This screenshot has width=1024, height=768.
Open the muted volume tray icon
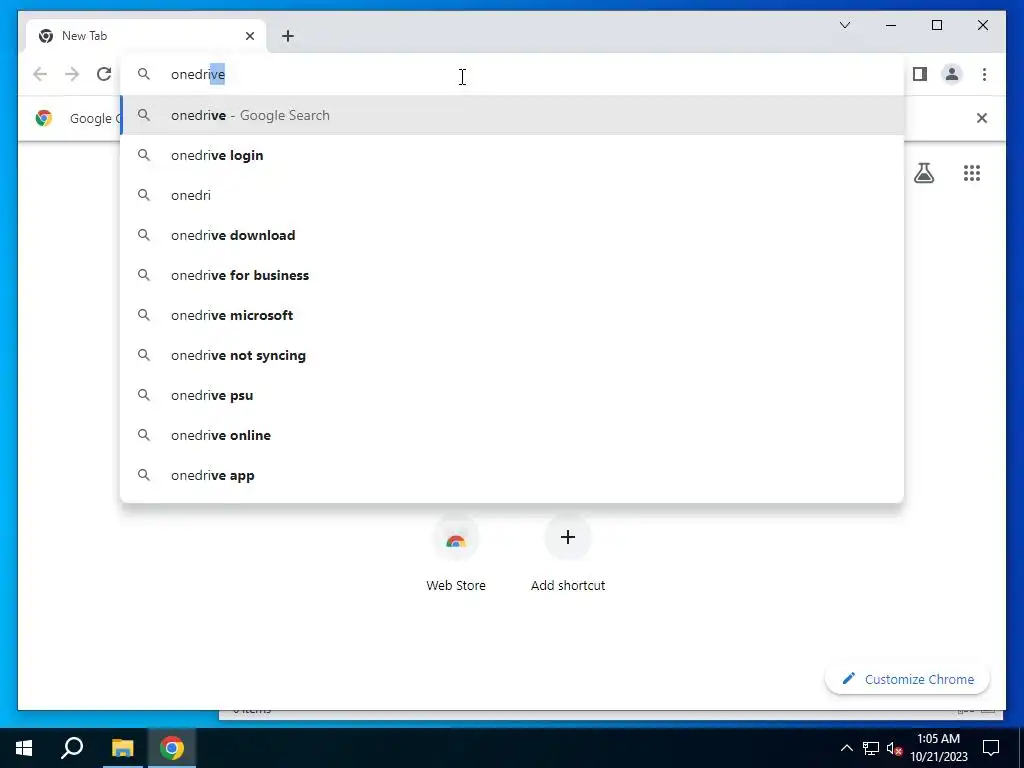tap(894, 748)
